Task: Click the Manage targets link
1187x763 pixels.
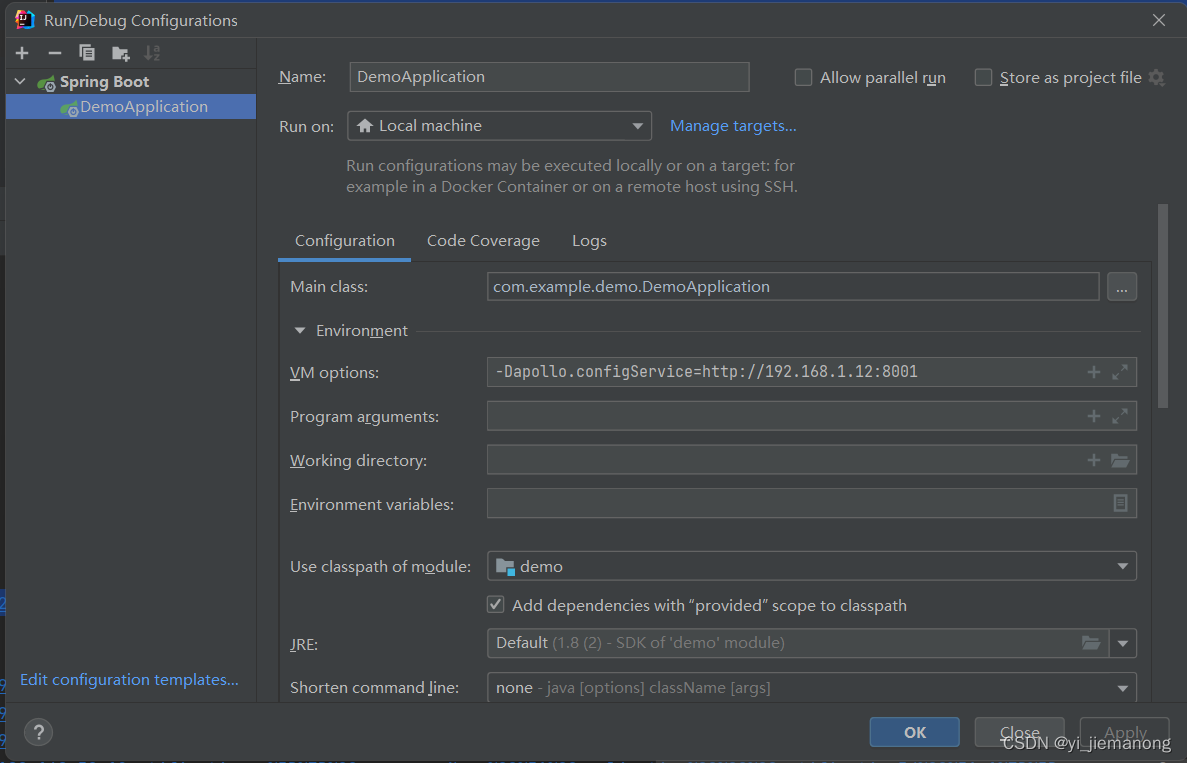Action: (x=733, y=125)
